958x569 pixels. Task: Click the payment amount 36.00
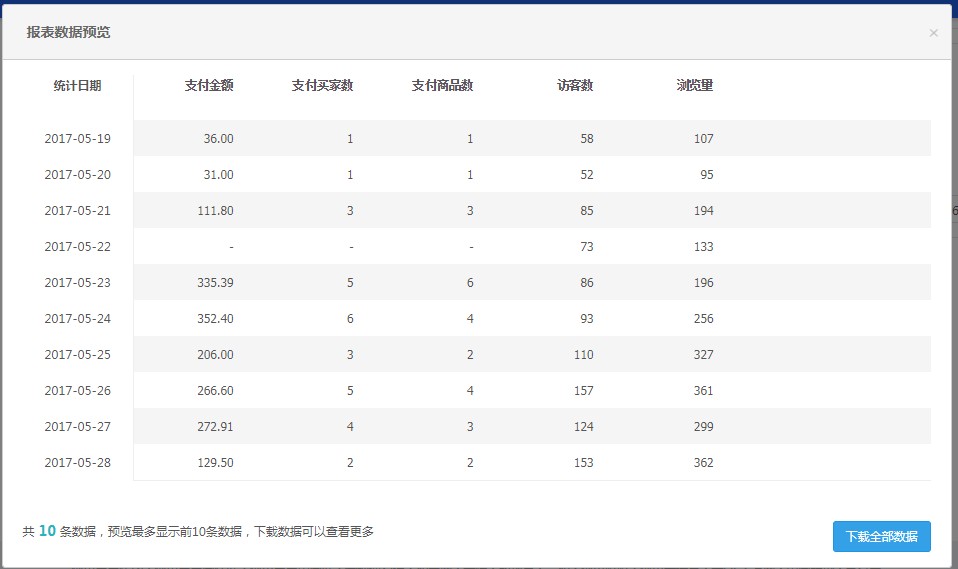pyautogui.click(x=218, y=139)
